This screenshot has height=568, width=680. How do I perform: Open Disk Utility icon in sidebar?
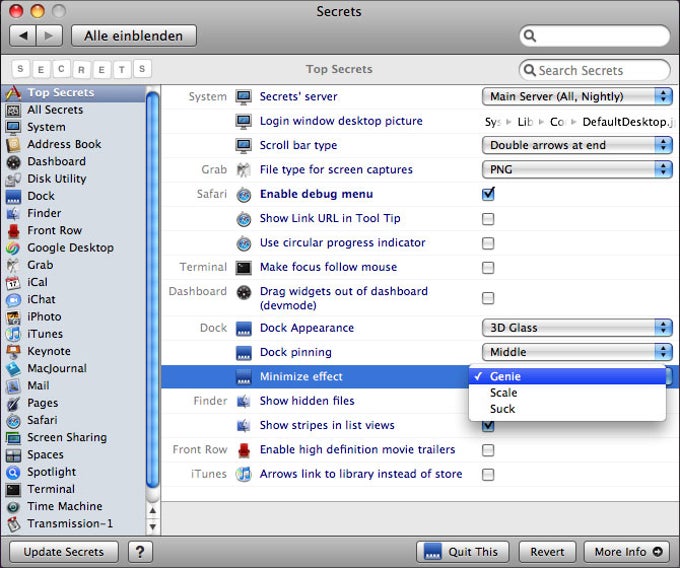click(13, 179)
